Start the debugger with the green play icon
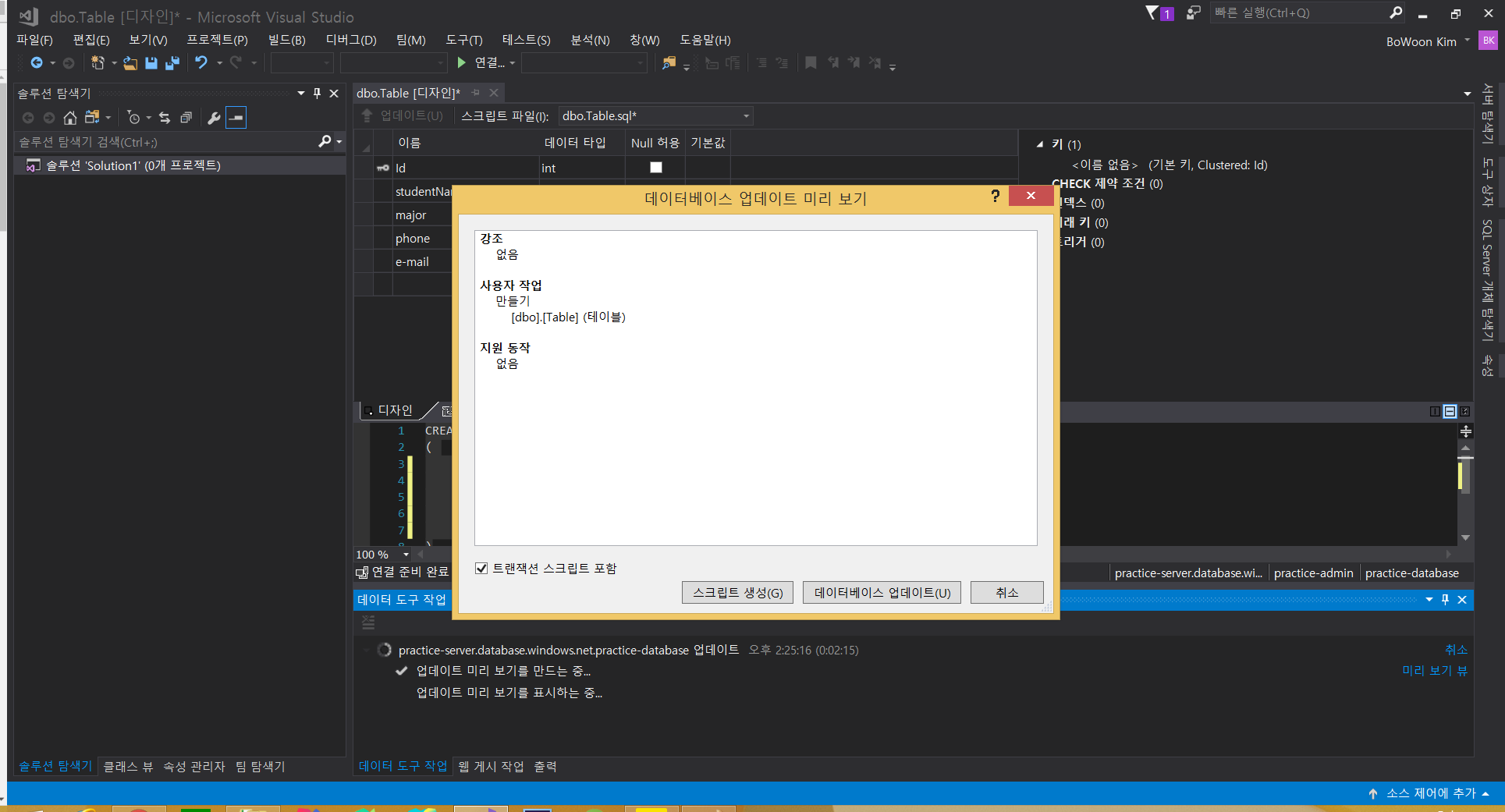 click(x=462, y=62)
